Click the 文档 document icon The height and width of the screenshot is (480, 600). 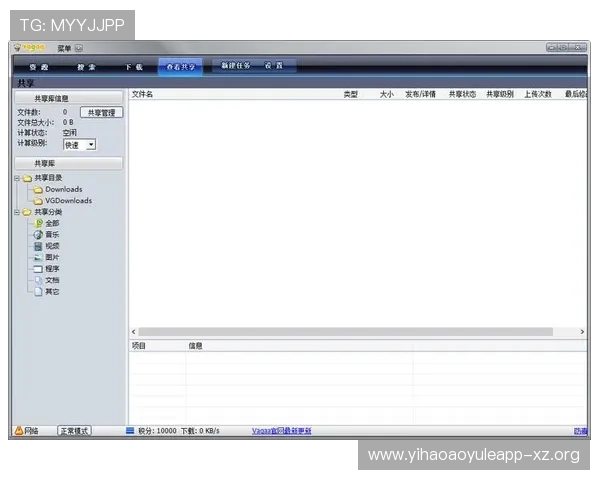38,280
